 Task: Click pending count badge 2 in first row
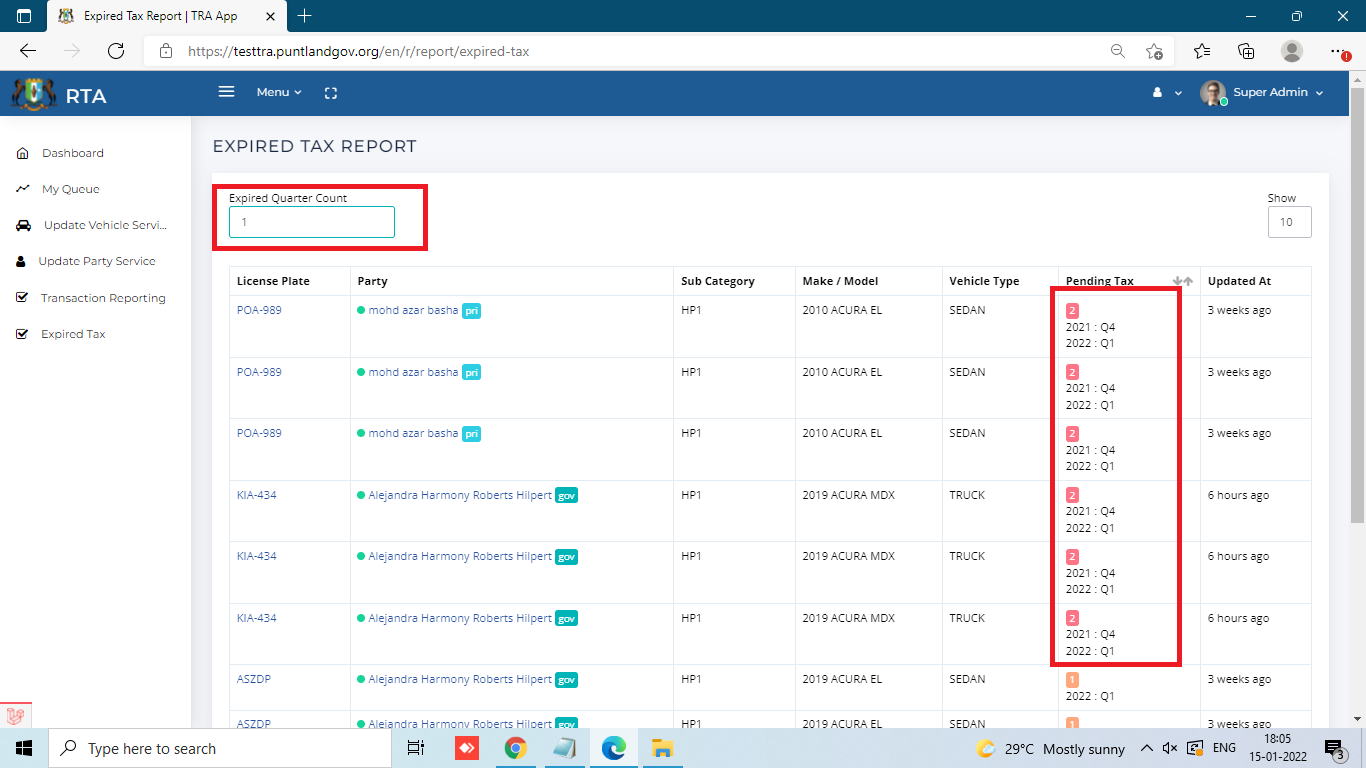[1072, 311]
